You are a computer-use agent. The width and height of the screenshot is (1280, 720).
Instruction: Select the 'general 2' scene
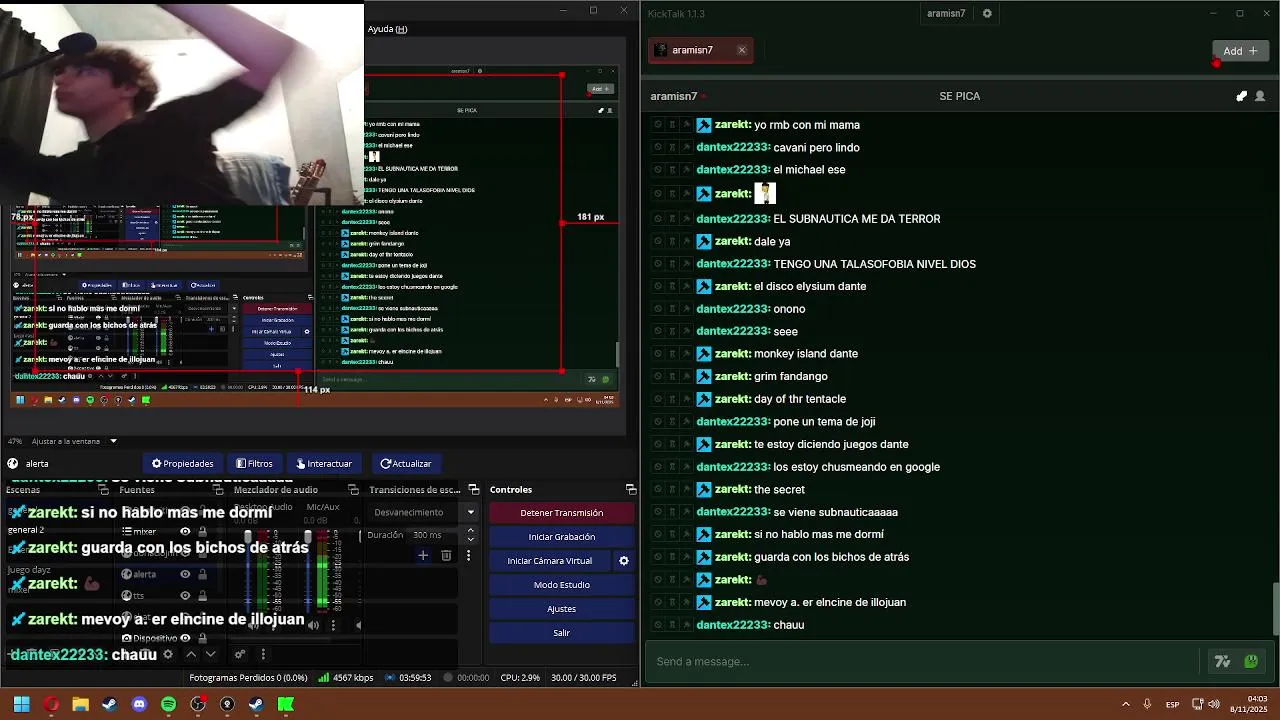coord(26,530)
